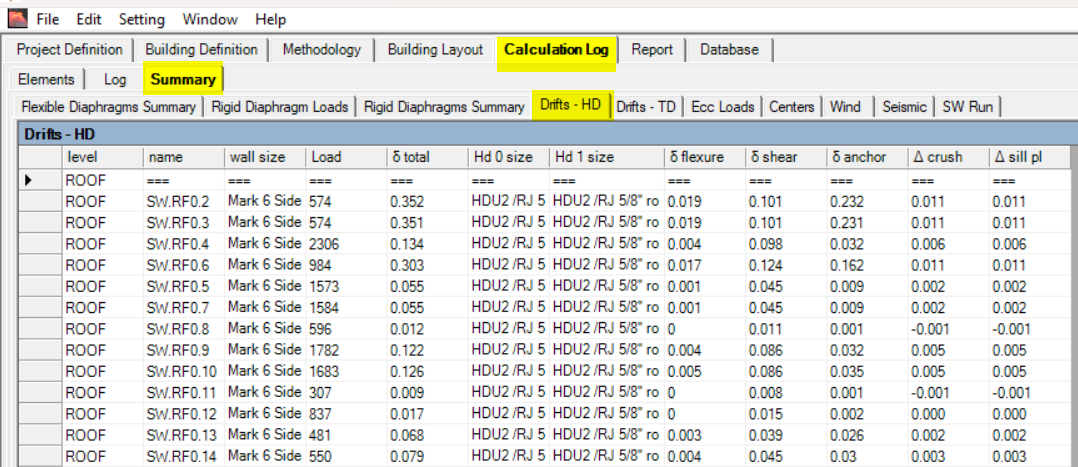1078x467 pixels.
Task: Click the SW.RF0.12 name cell
Action: [x=184, y=415]
